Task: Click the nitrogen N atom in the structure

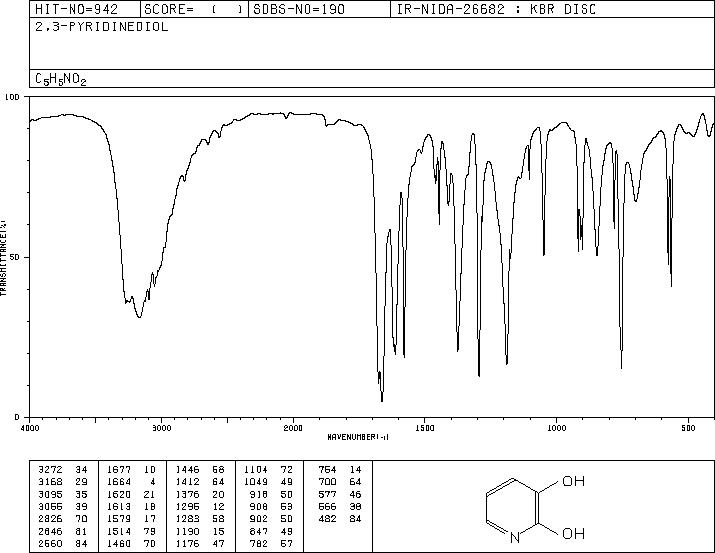Action: (x=514, y=538)
